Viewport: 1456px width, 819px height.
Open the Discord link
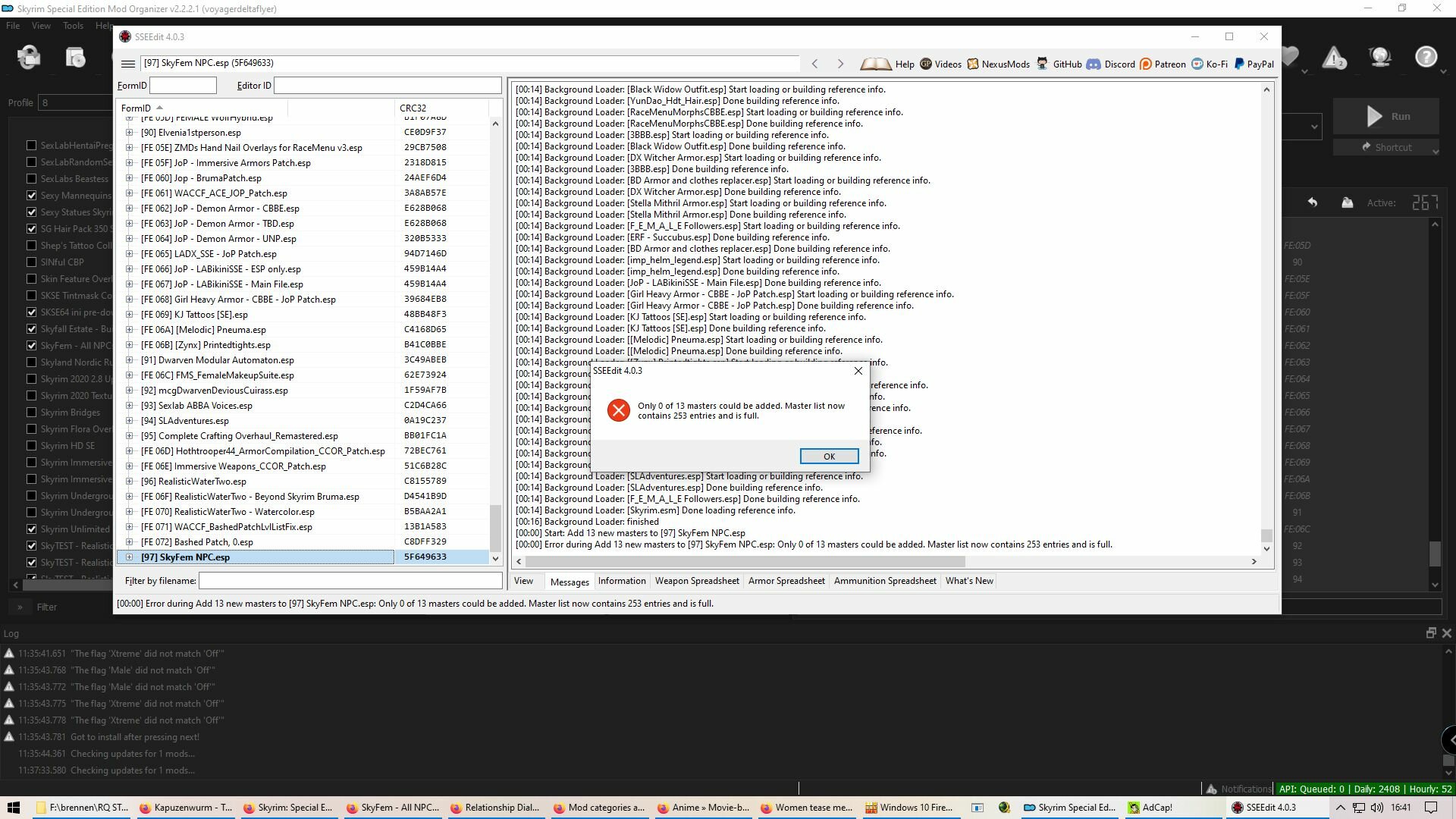pyautogui.click(x=1111, y=64)
